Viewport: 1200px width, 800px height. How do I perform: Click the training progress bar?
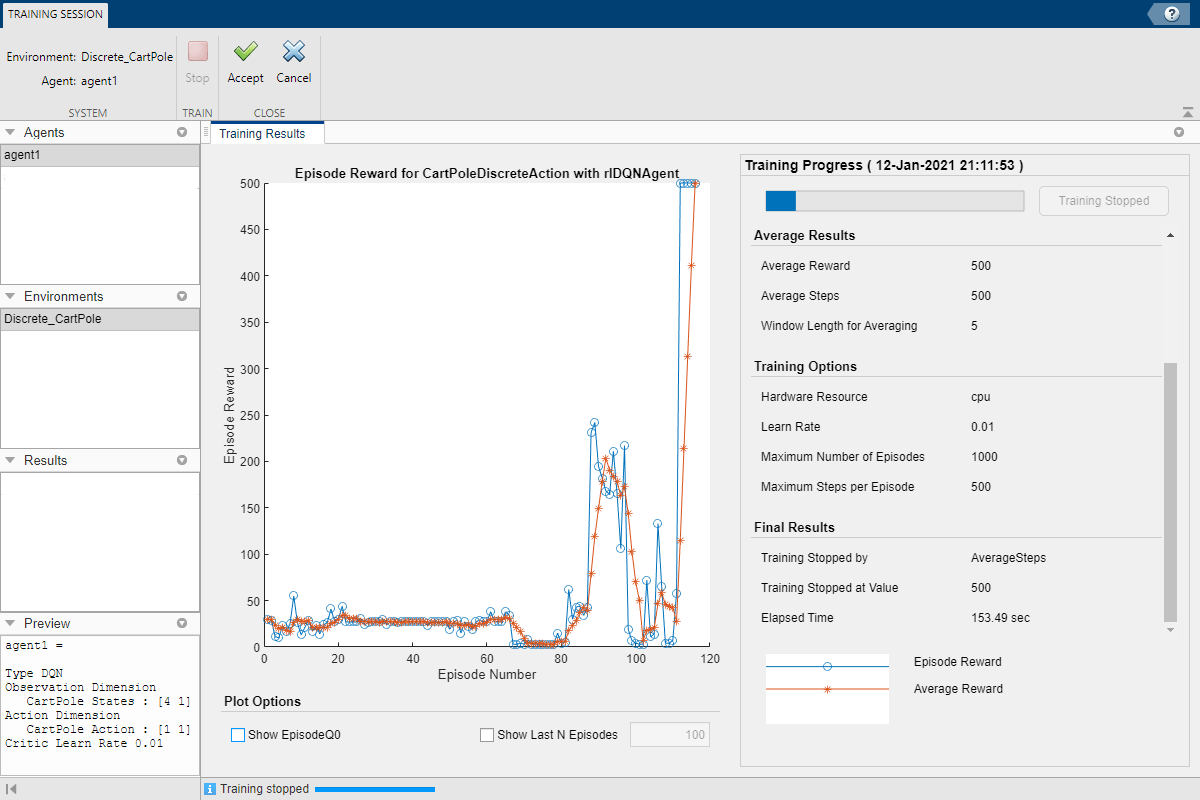point(895,201)
